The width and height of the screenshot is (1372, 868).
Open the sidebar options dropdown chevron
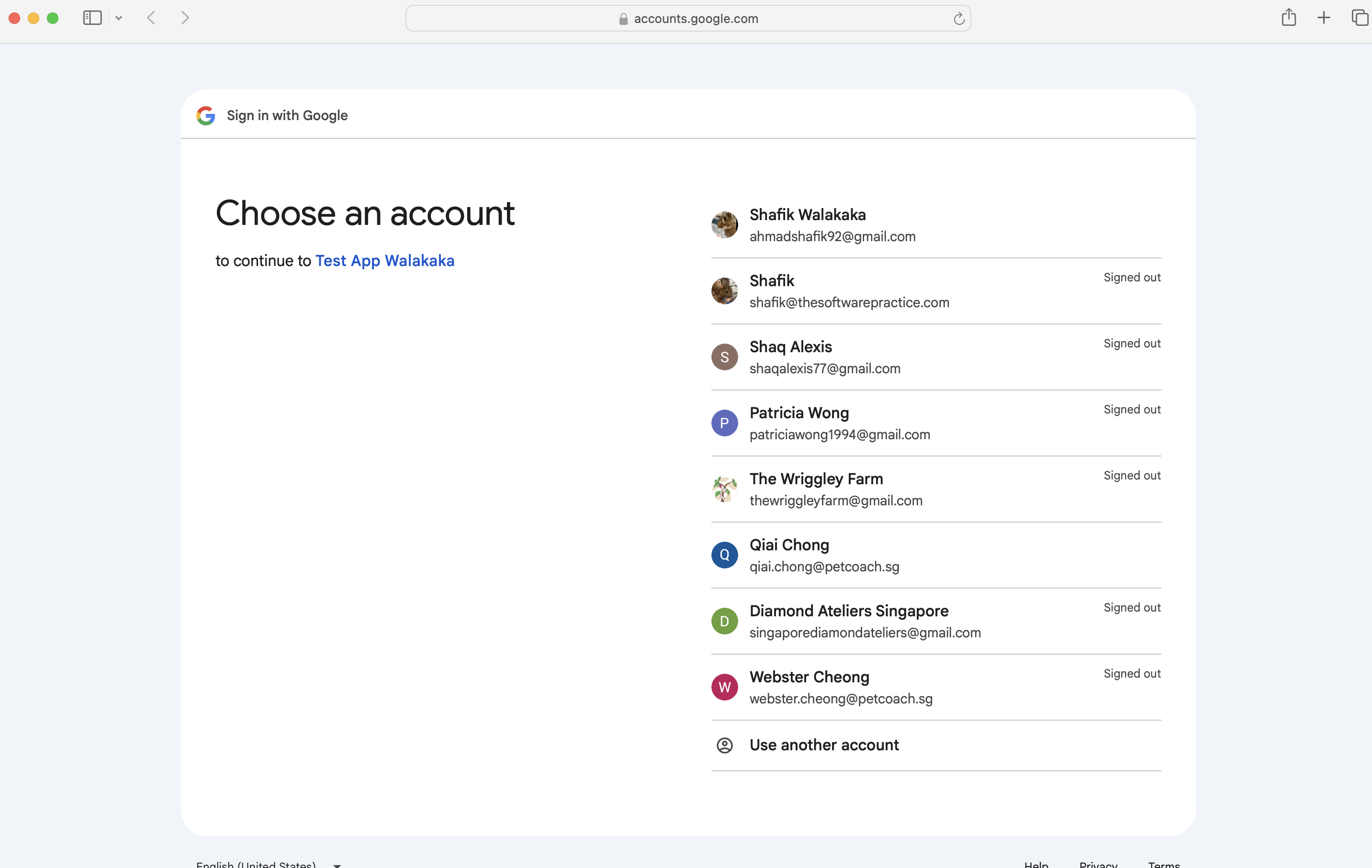119,18
